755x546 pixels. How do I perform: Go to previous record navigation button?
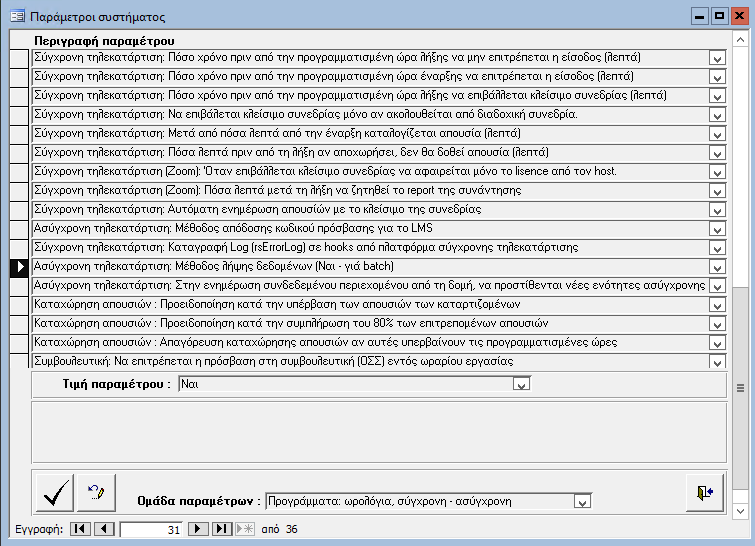[104, 528]
